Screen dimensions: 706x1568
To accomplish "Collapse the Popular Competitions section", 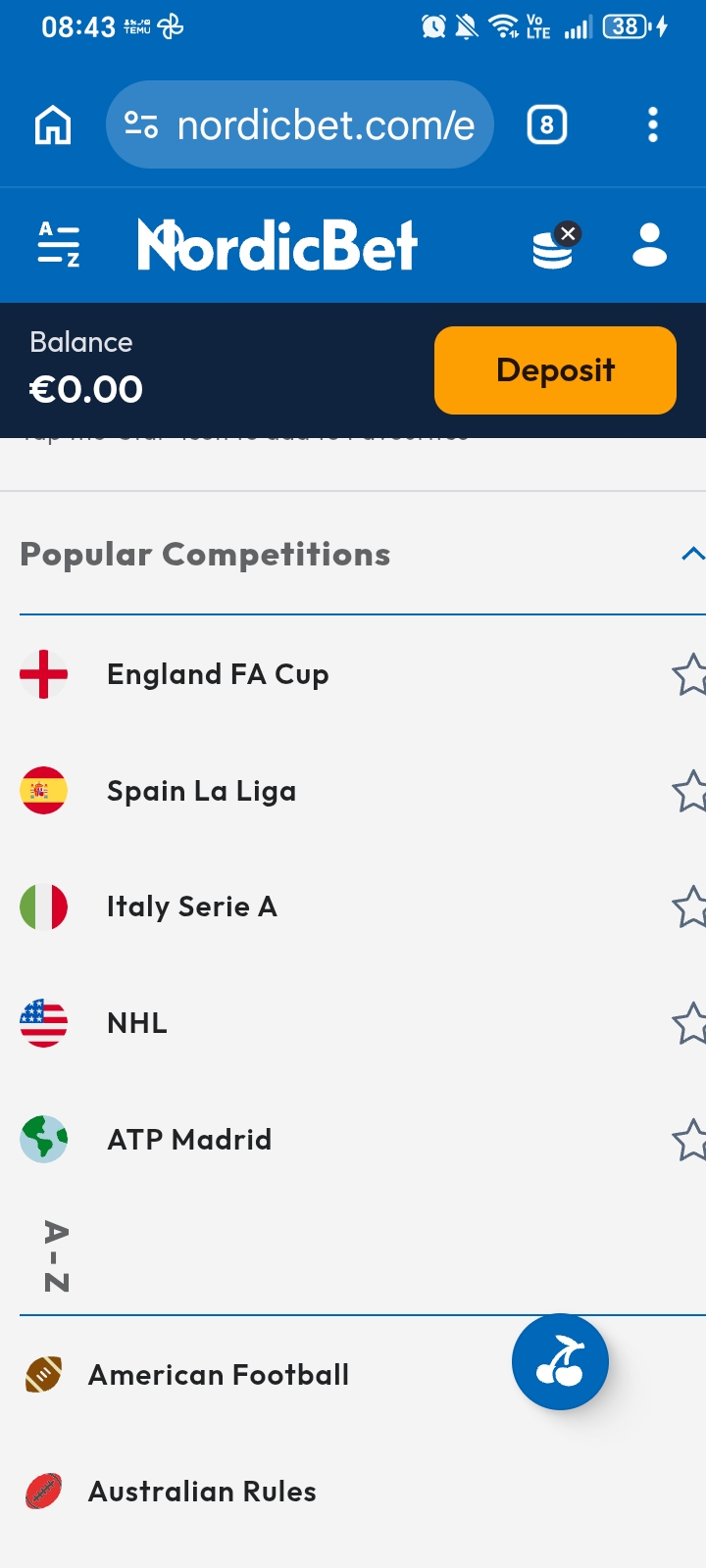I will (692, 554).
